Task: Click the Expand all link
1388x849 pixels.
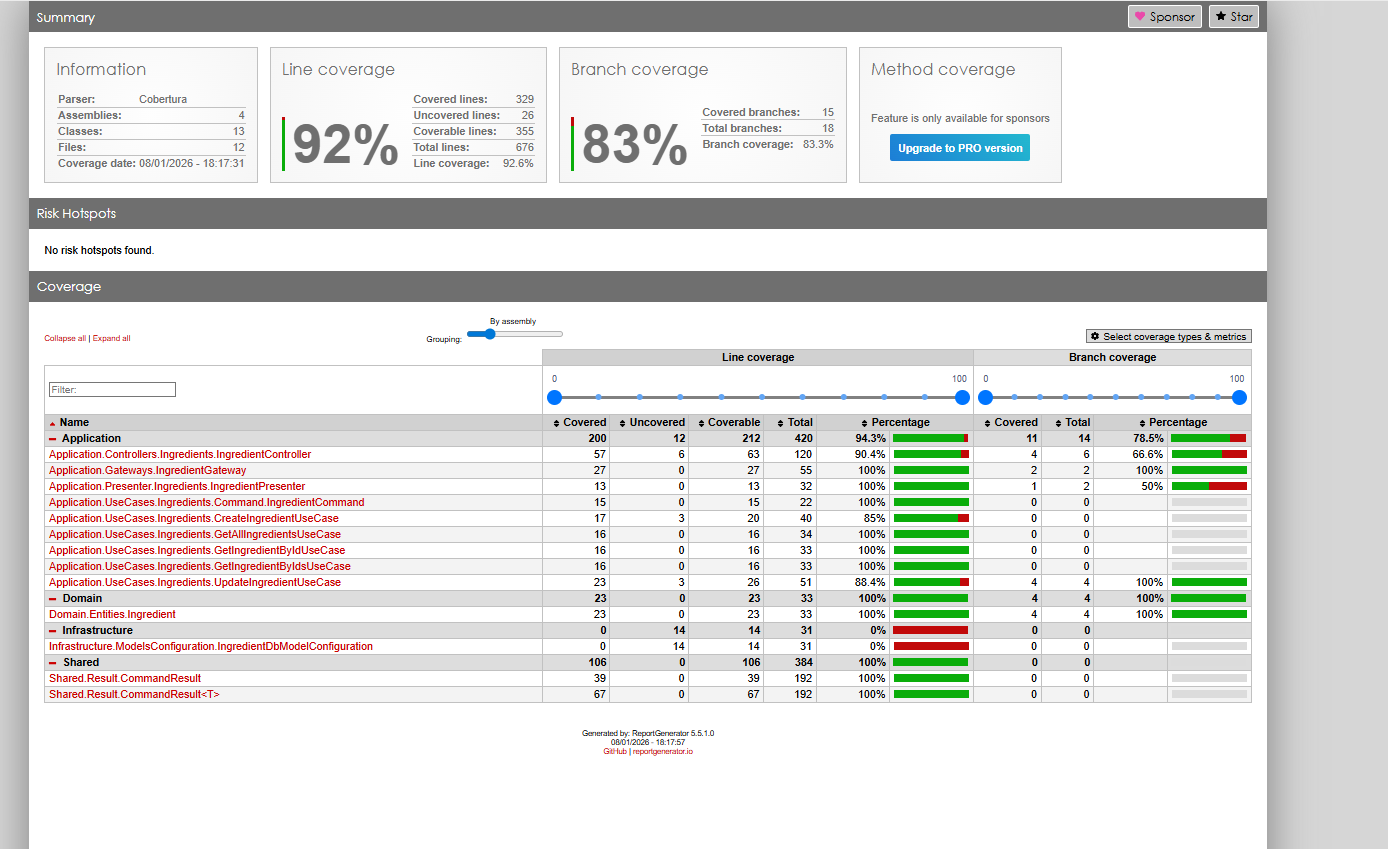Action: pos(111,338)
